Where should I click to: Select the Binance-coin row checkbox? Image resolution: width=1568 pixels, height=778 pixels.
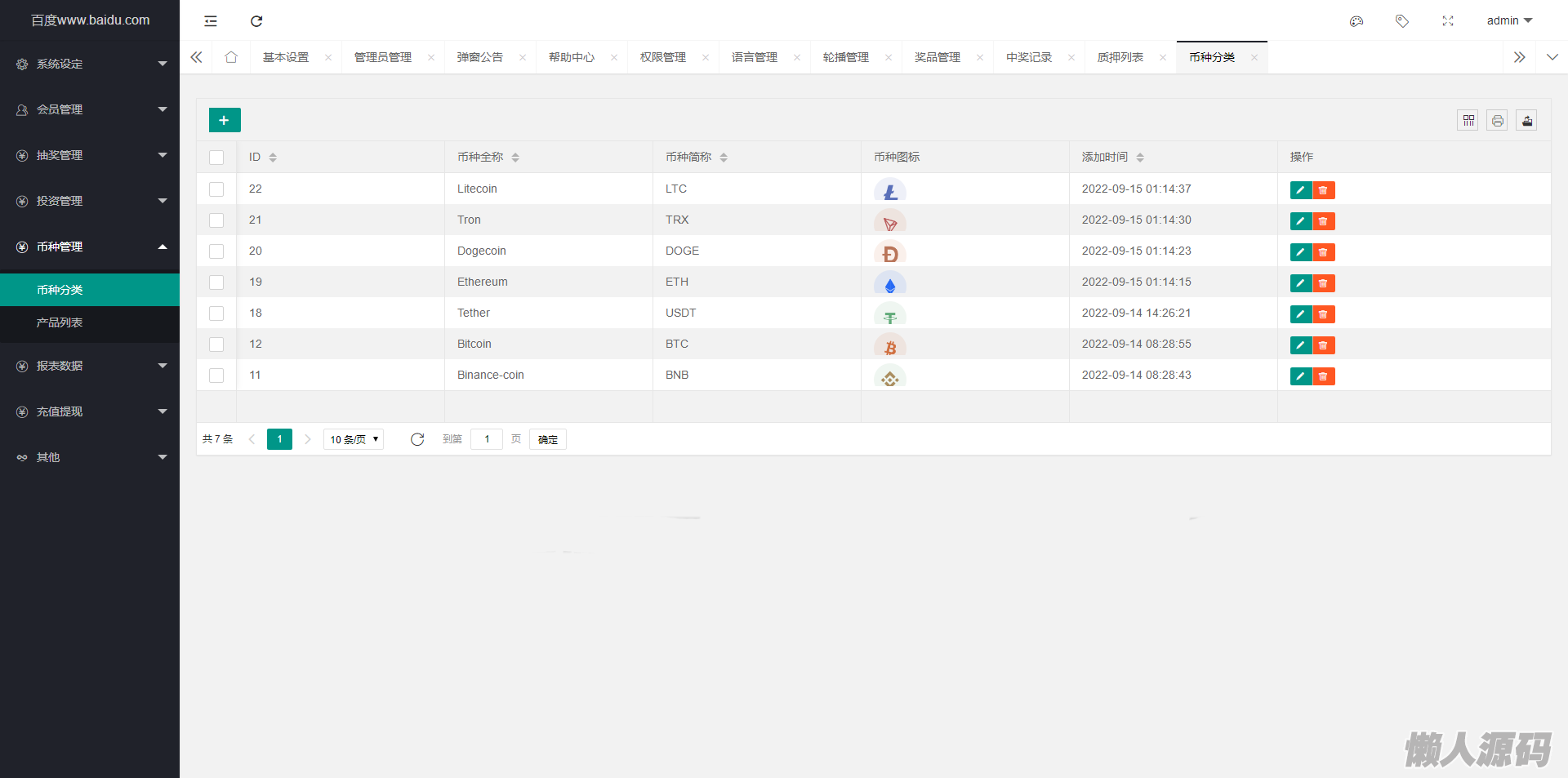pyautogui.click(x=216, y=376)
